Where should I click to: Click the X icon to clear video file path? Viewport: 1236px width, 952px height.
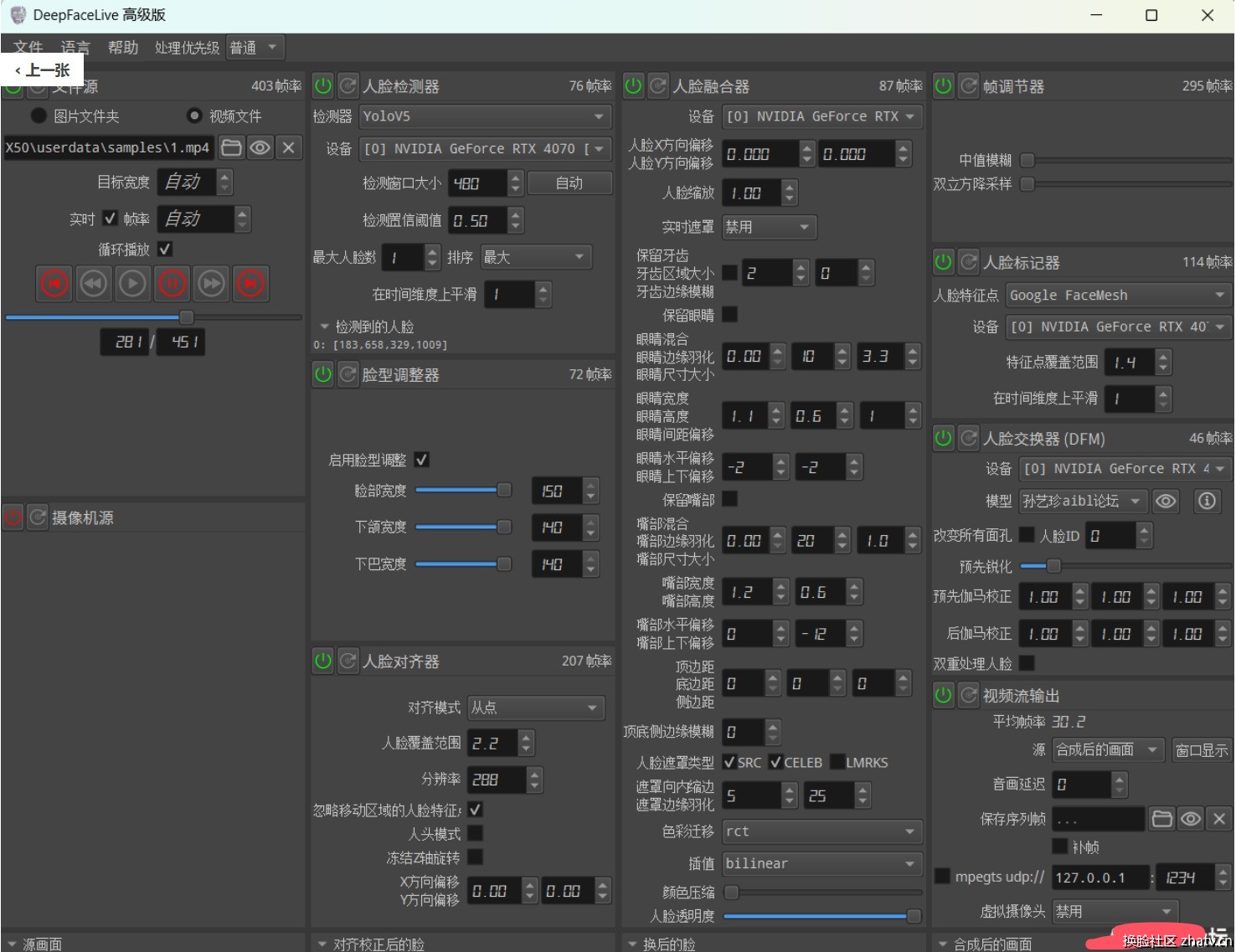coord(289,148)
